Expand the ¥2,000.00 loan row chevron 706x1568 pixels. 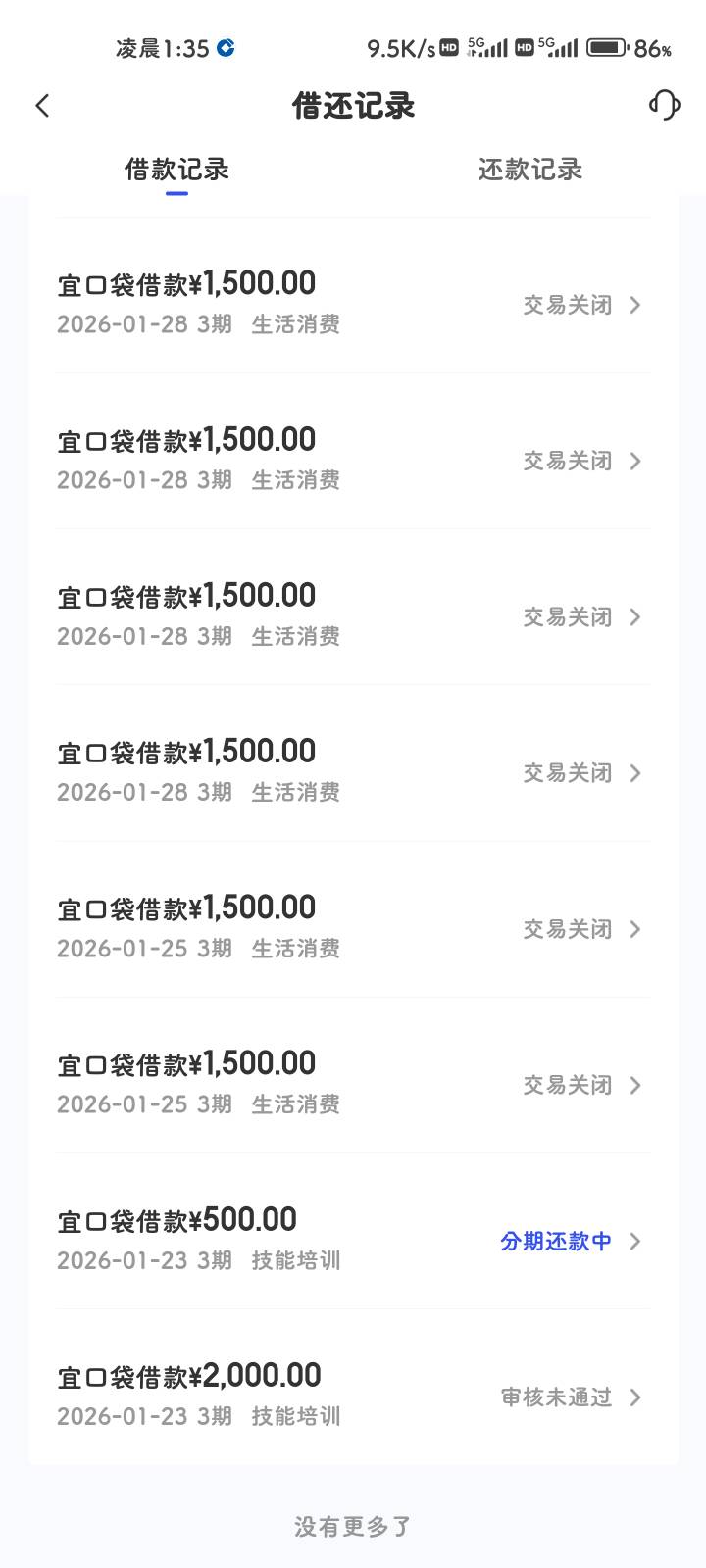(x=635, y=1397)
